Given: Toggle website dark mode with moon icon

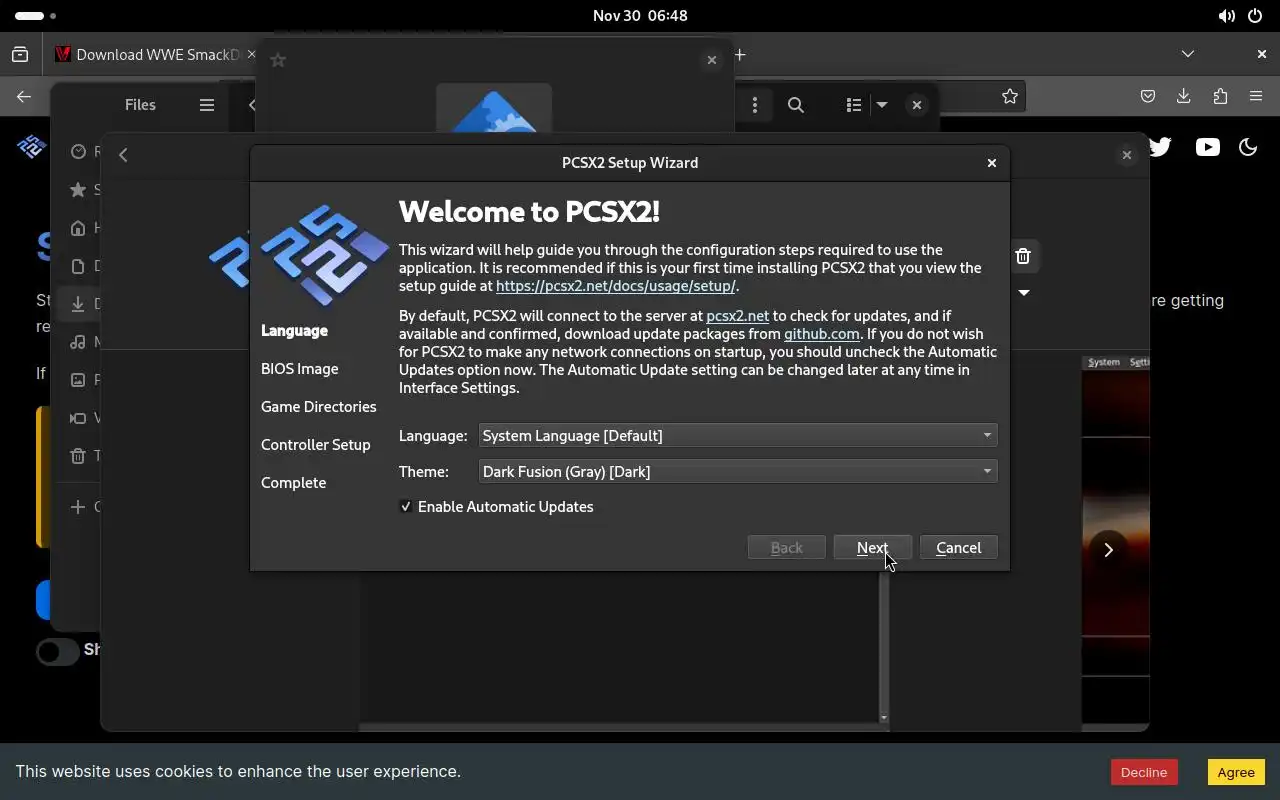Looking at the screenshot, I should pyautogui.click(x=1248, y=147).
